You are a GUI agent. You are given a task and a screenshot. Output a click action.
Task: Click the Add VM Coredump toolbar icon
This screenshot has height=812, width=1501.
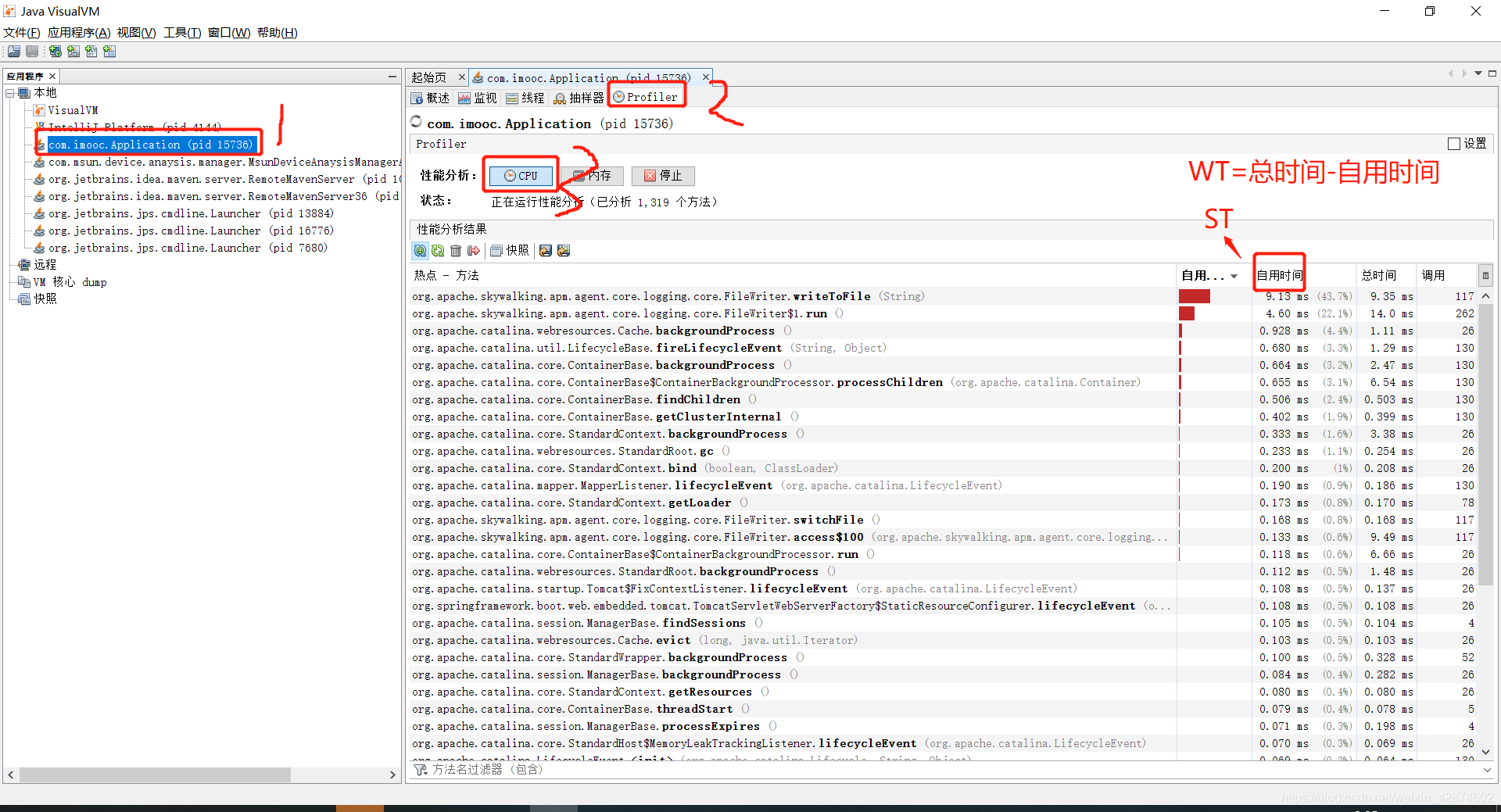coord(91,52)
